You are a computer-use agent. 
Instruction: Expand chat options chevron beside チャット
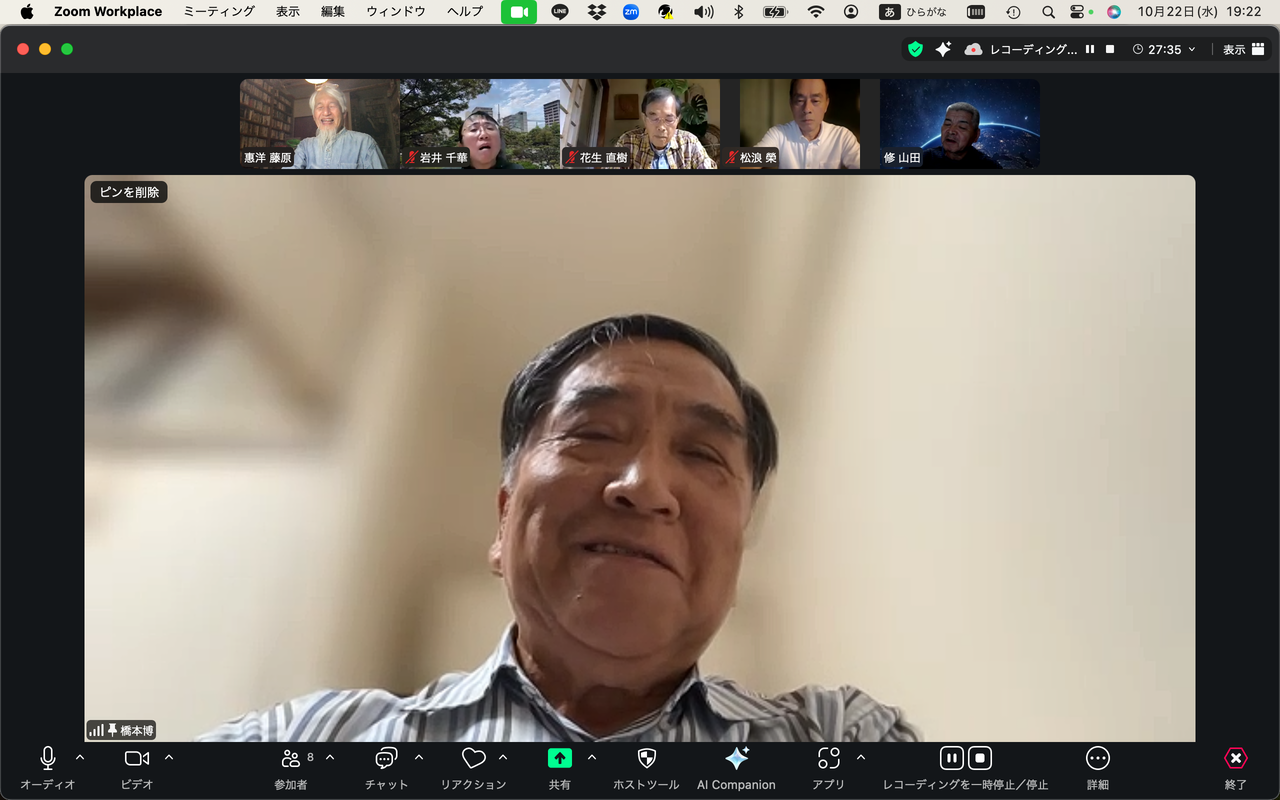419,757
